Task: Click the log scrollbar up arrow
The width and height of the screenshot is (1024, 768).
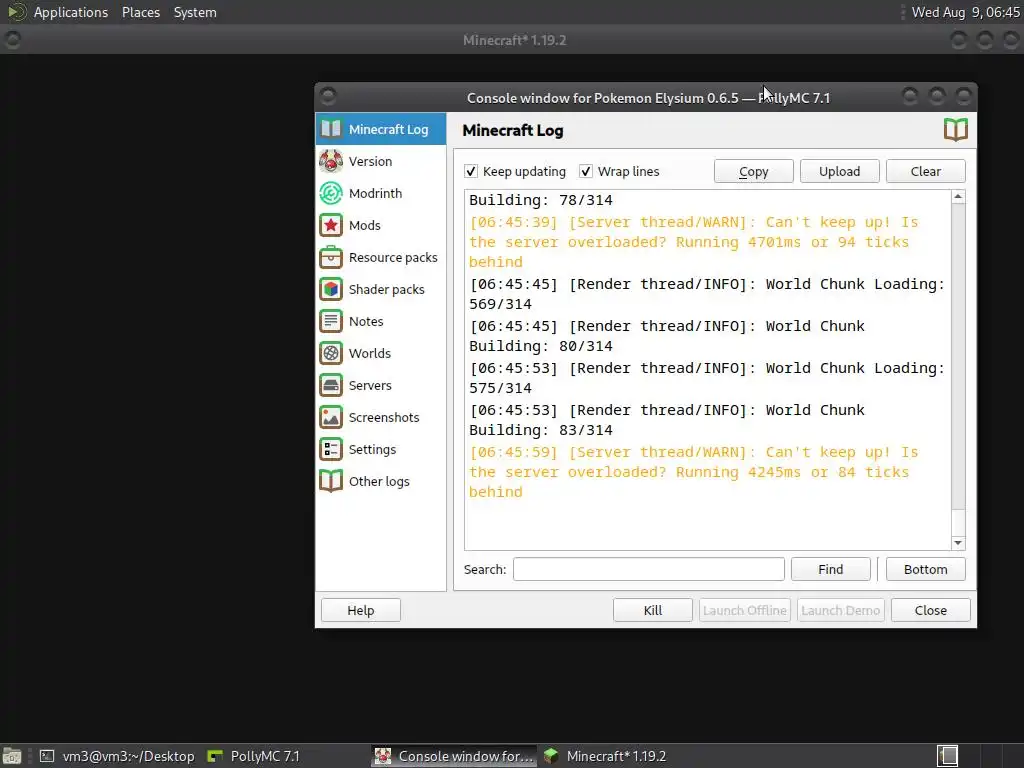Action: tap(958, 197)
